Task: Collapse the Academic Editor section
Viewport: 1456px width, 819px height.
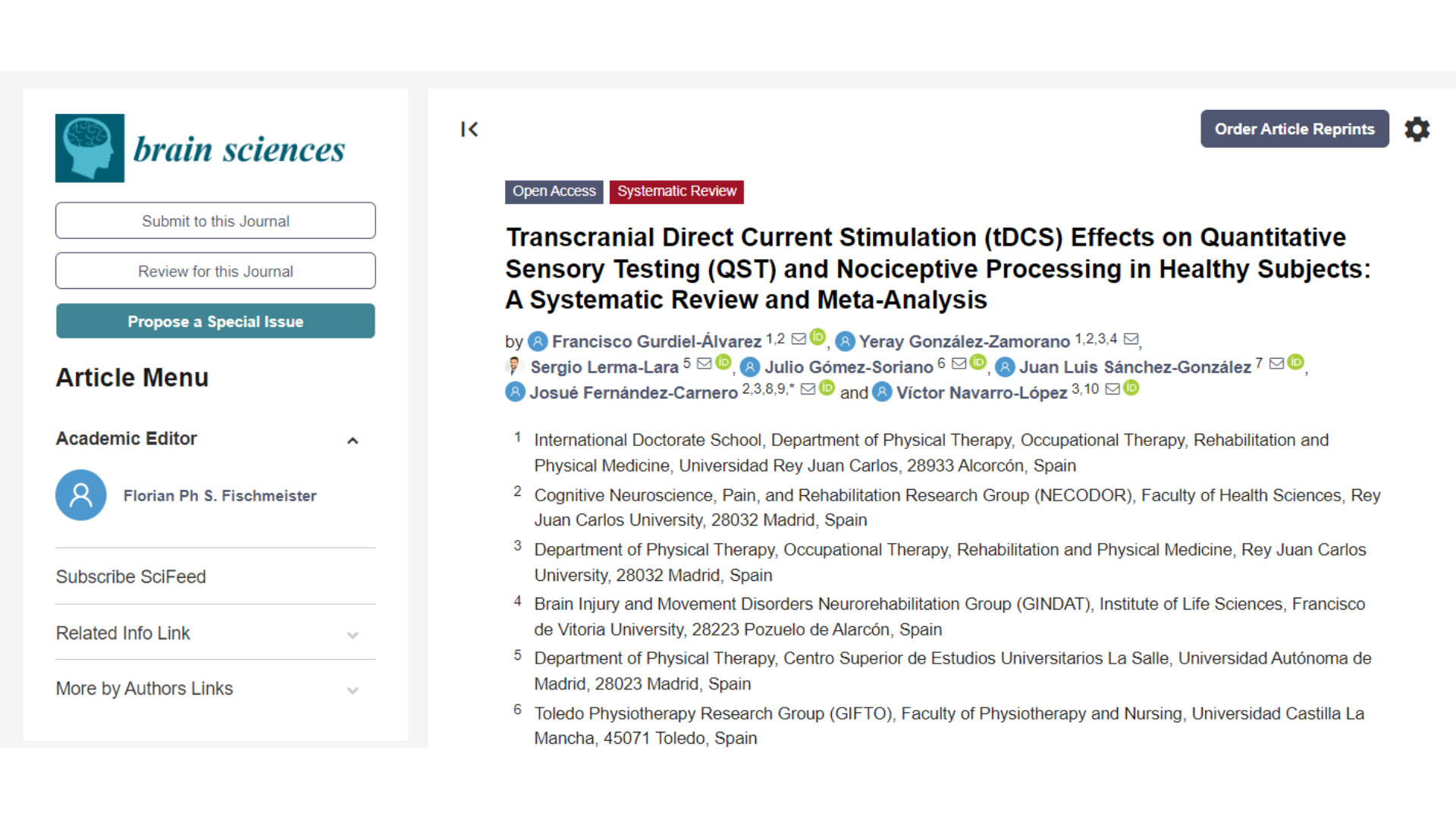Action: 353,441
